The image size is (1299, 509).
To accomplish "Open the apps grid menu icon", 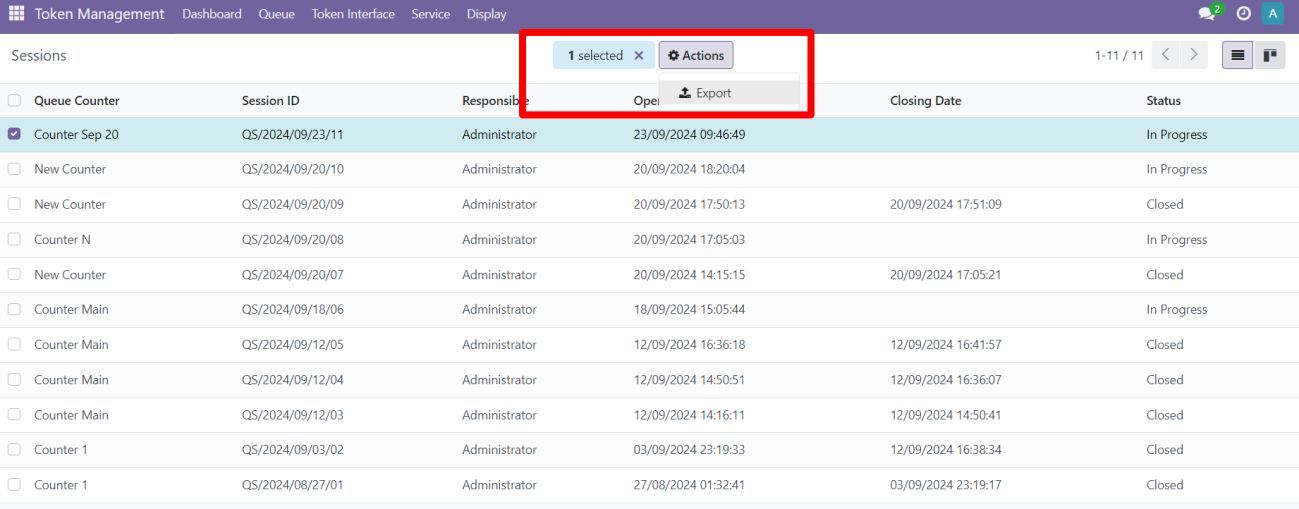I will tap(17, 14).
